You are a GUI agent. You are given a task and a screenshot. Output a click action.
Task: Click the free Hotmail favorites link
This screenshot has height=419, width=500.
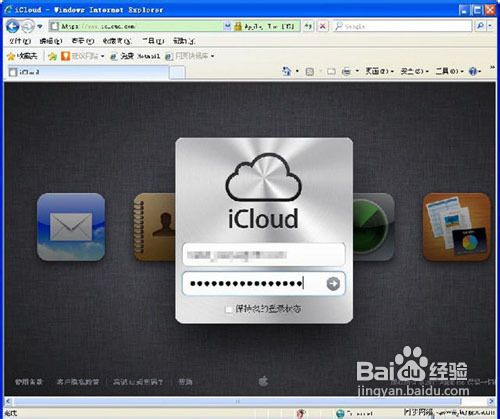click(x=135, y=56)
